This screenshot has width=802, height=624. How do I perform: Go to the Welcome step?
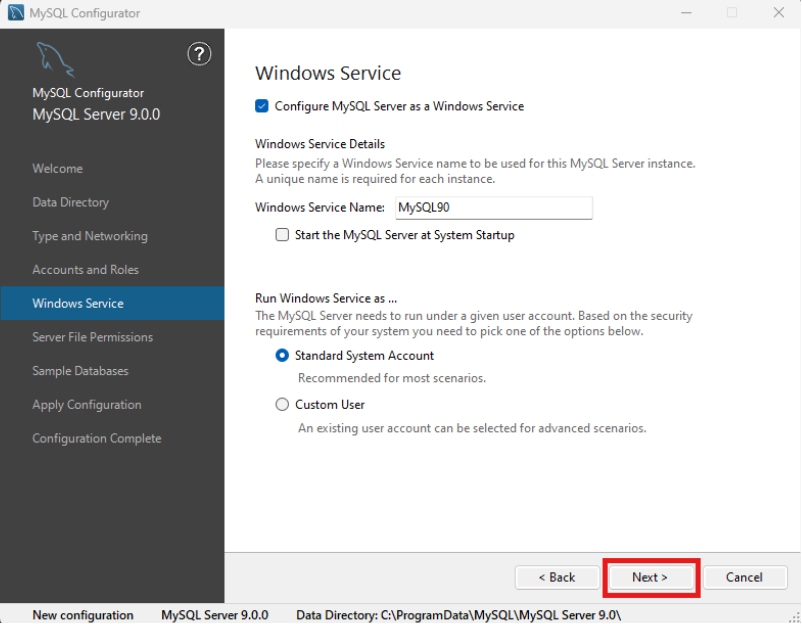(x=57, y=168)
